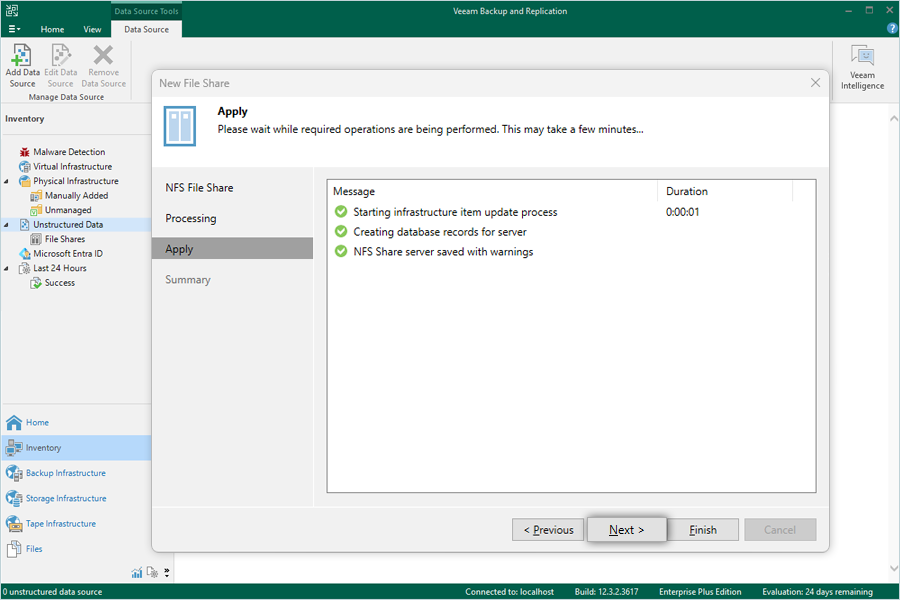Open the Backup Infrastructure view icon
The width and height of the screenshot is (900, 600).
click(x=14, y=473)
